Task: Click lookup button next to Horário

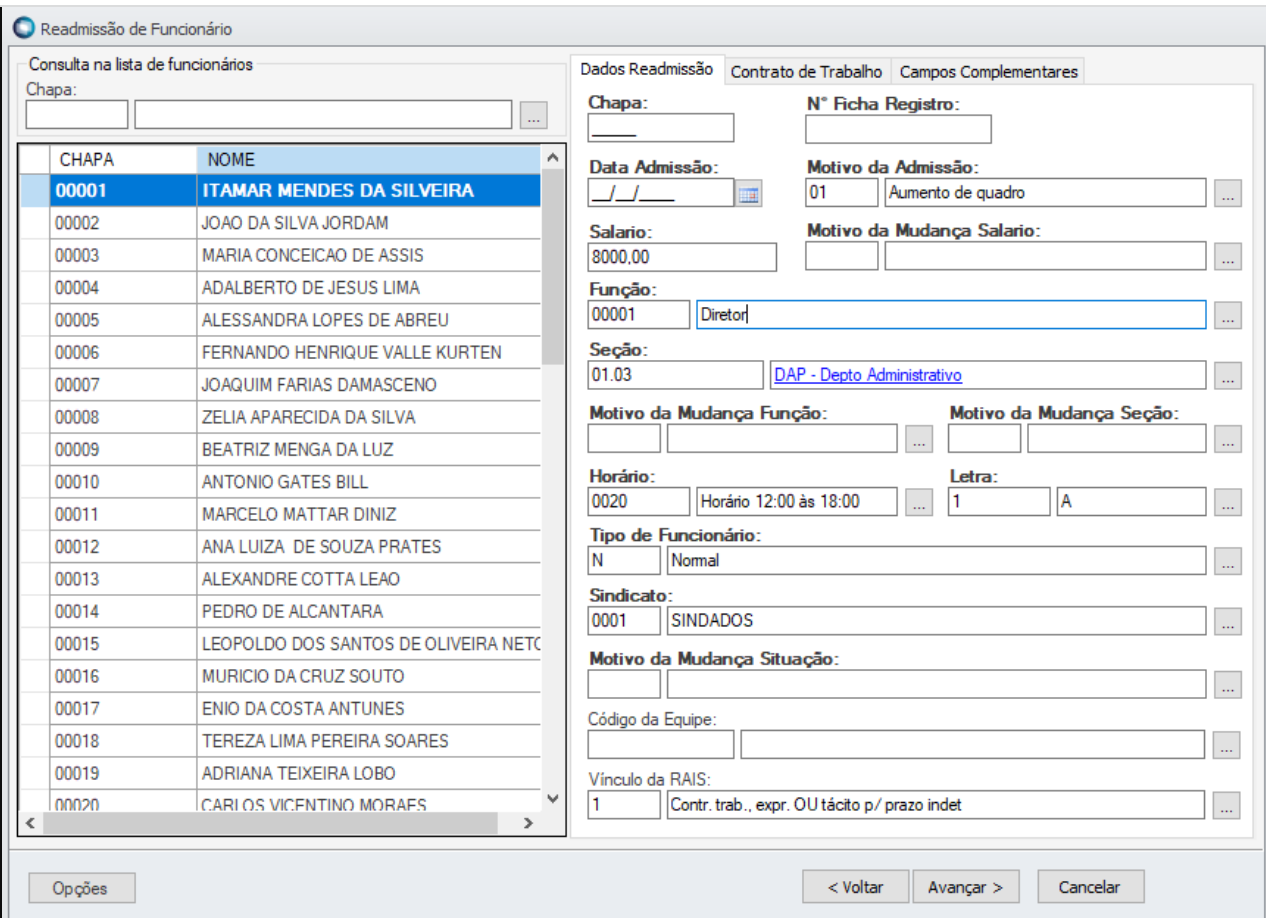Action: coord(918,503)
